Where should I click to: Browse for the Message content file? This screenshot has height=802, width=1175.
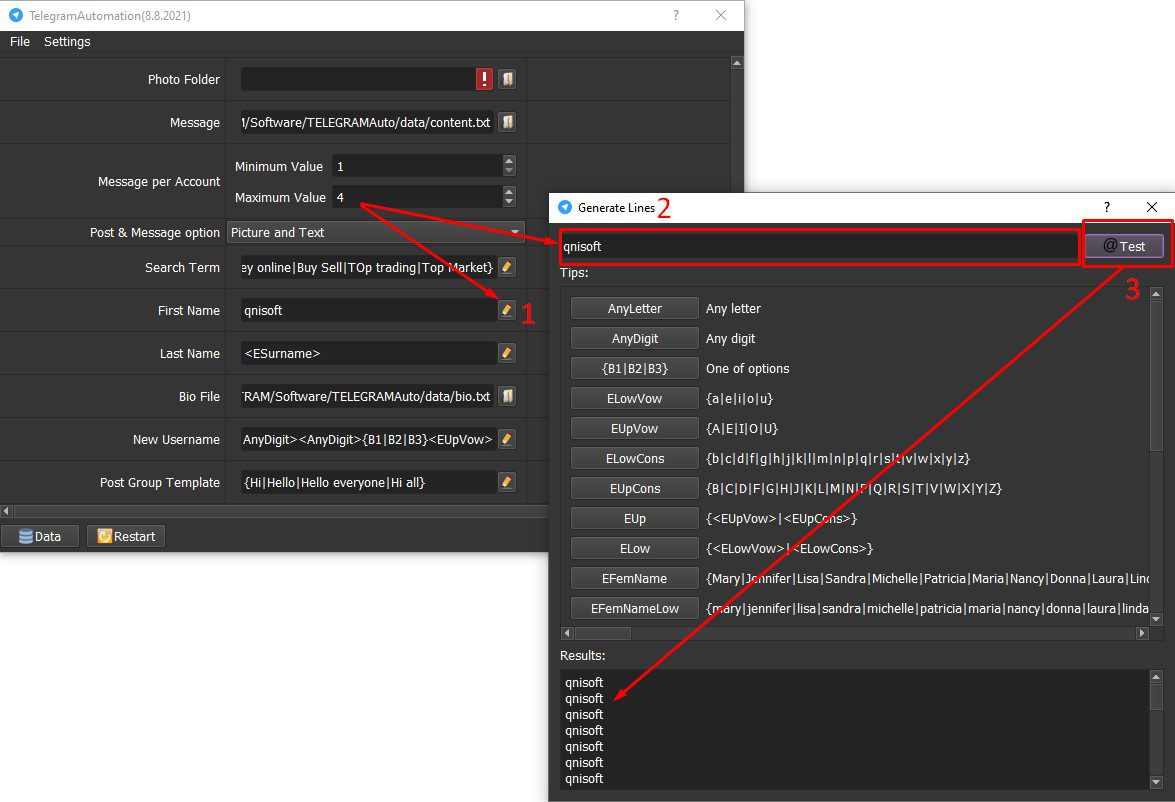pyautogui.click(x=507, y=122)
